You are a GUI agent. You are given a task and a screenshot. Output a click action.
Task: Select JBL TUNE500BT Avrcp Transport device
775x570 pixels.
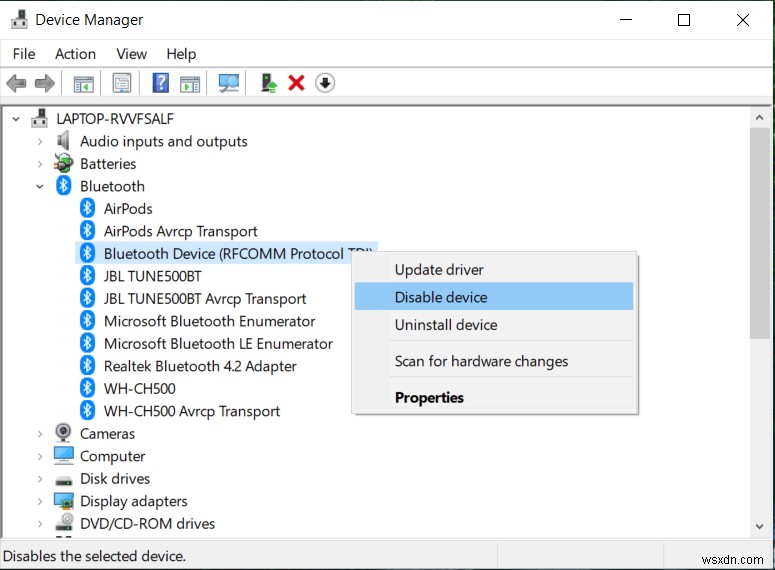point(205,299)
